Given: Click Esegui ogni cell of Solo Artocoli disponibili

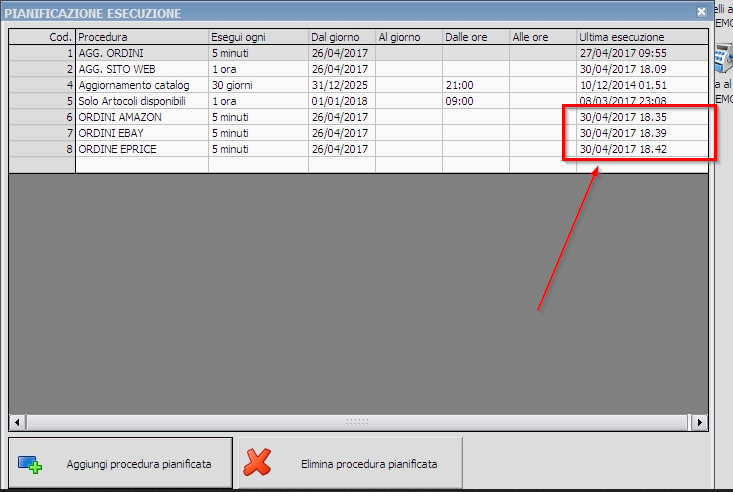Looking at the screenshot, I should (x=258, y=101).
